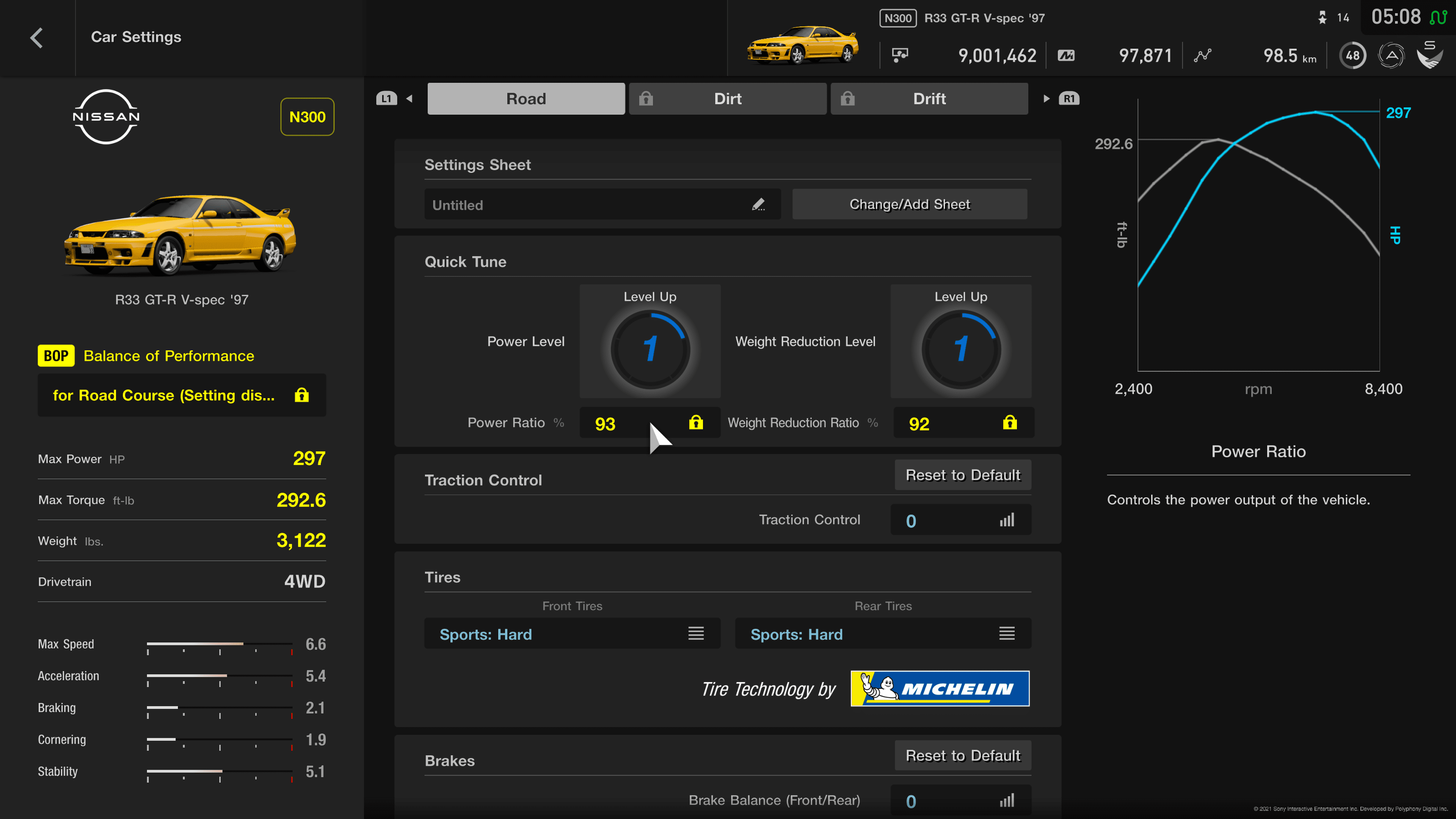Click the yellow N300 category badge under Car Settings
The height and width of the screenshot is (819, 1456).
tap(308, 117)
